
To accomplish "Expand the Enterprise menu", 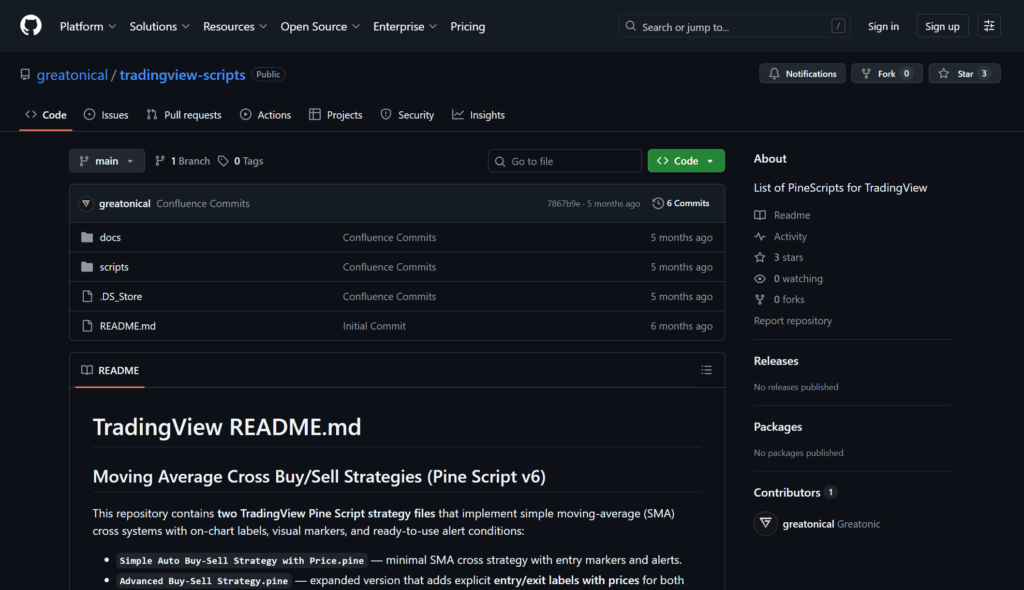I will pyautogui.click(x=404, y=27).
